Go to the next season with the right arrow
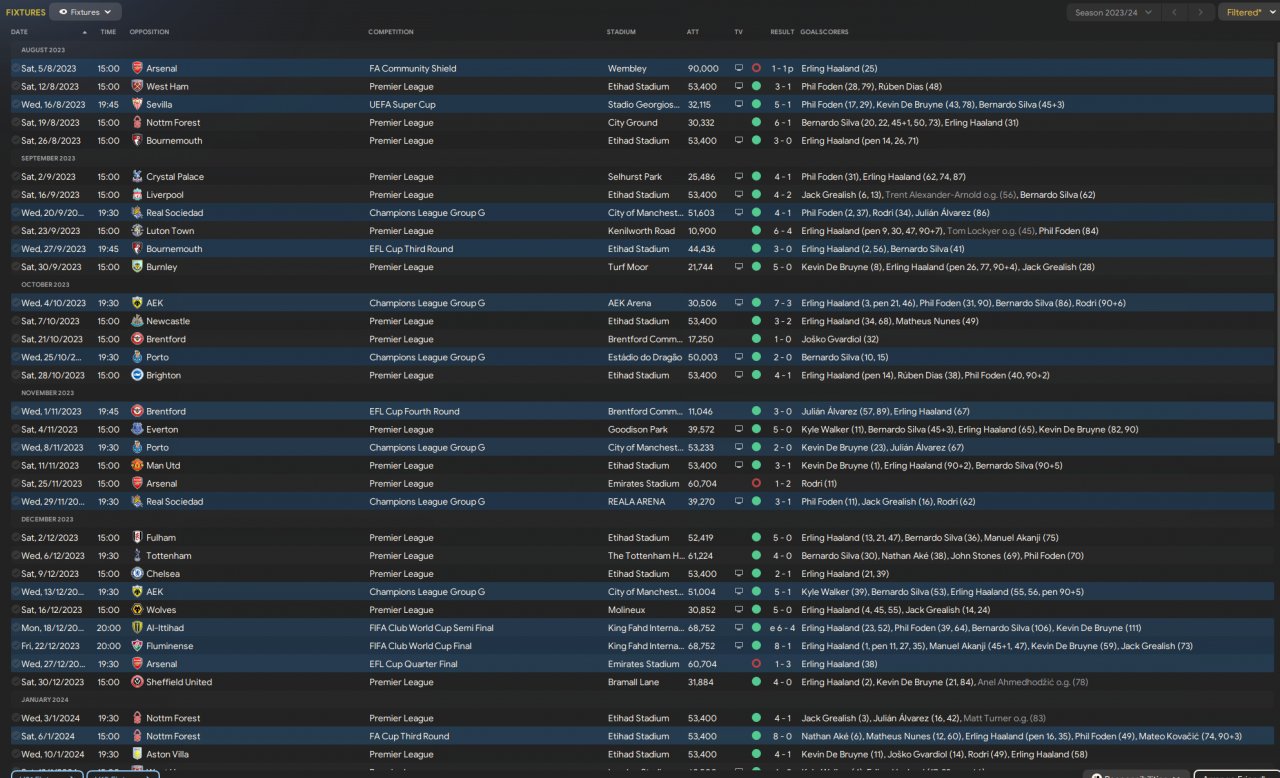 point(1201,12)
